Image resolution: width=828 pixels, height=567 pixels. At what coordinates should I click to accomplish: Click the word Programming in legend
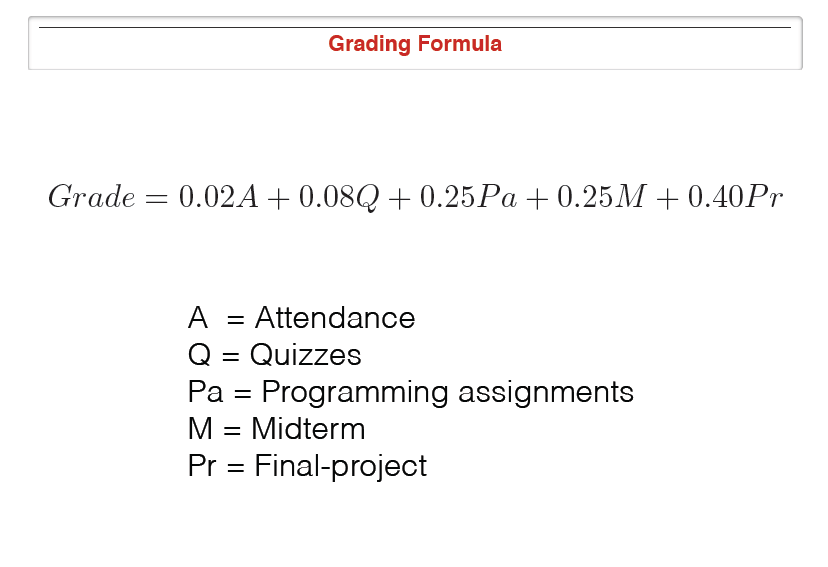tap(355, 393)
